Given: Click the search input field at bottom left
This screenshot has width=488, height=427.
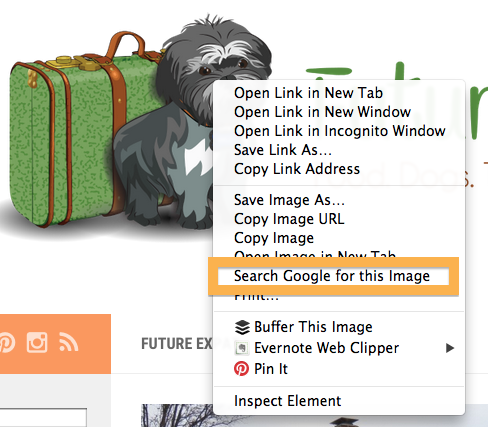Looking at the screenshot, I should coord(43,417).
